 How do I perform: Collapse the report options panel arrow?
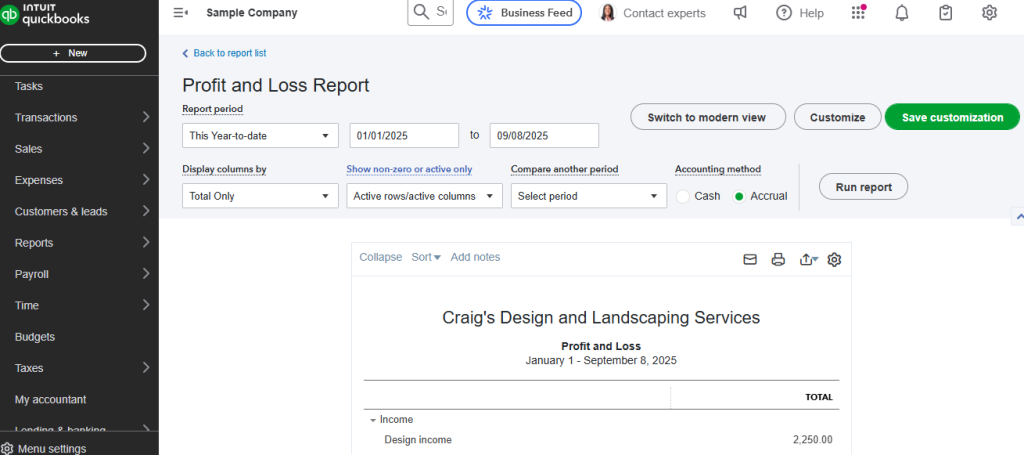tap(1018, 215)
